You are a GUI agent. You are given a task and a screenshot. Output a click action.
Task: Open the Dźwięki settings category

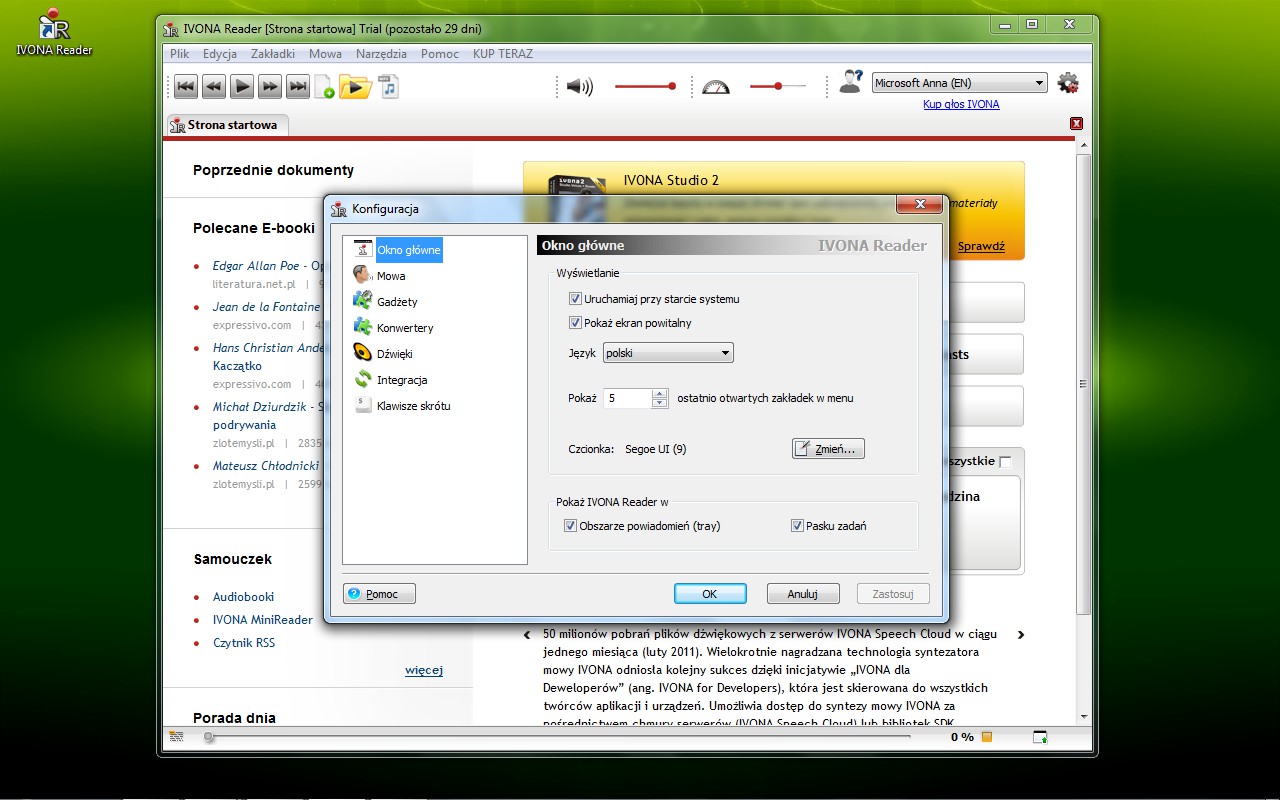394,354
